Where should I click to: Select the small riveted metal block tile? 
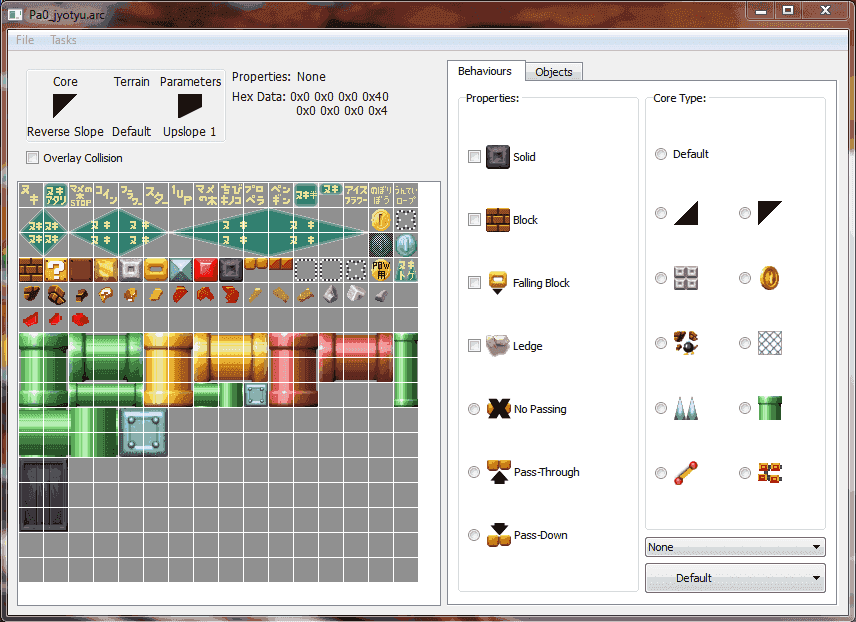pyautogui.click(x=255, y=394)
